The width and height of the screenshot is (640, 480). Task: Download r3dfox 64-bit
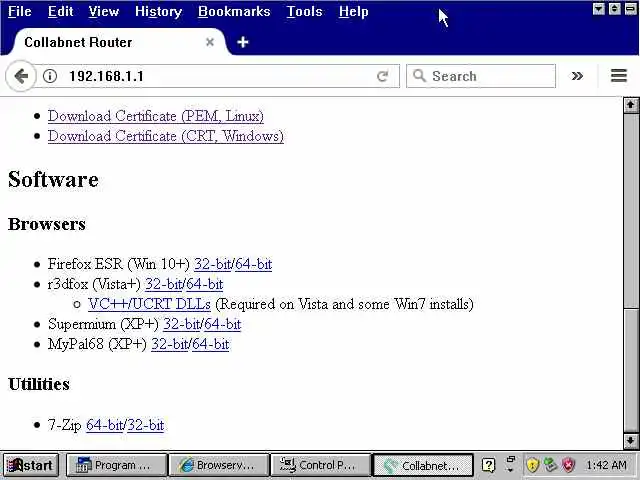point(204,284)
